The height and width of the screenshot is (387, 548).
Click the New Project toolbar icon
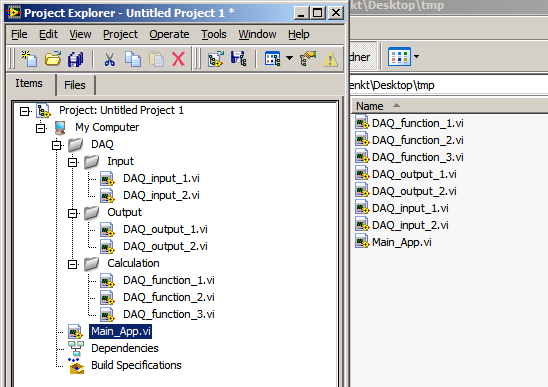(x=29, y=58)
